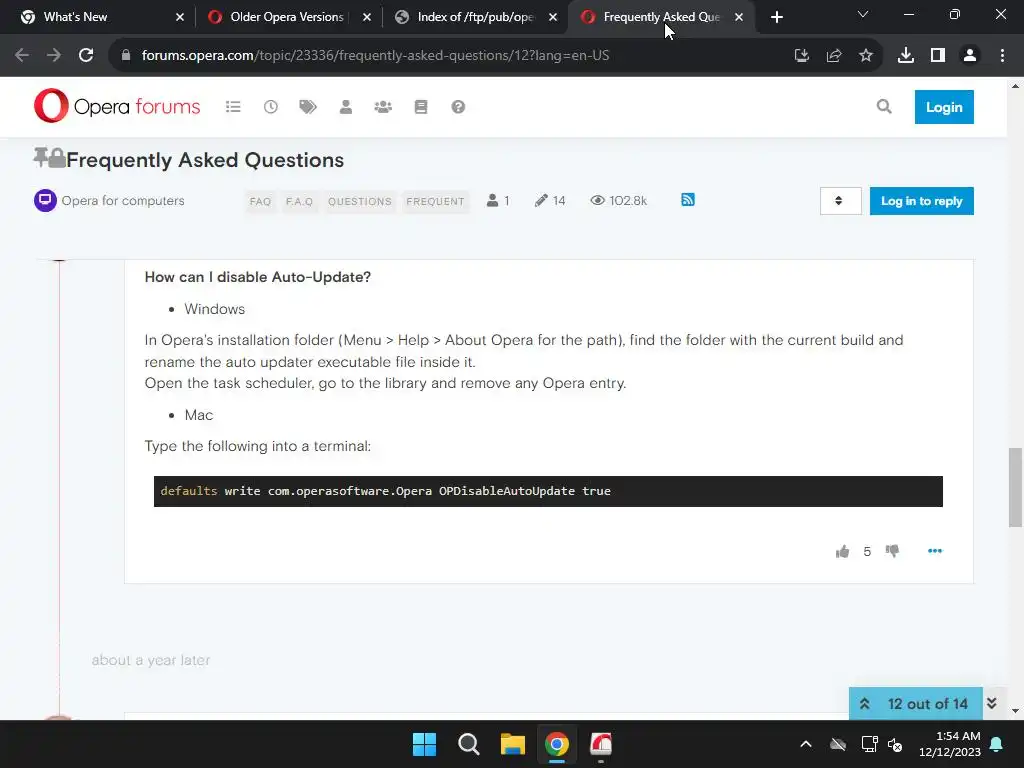The height and width of the screenshot is (768, 1024).
Task: Open a new browser tab
Action: click(x=776, y=17)
